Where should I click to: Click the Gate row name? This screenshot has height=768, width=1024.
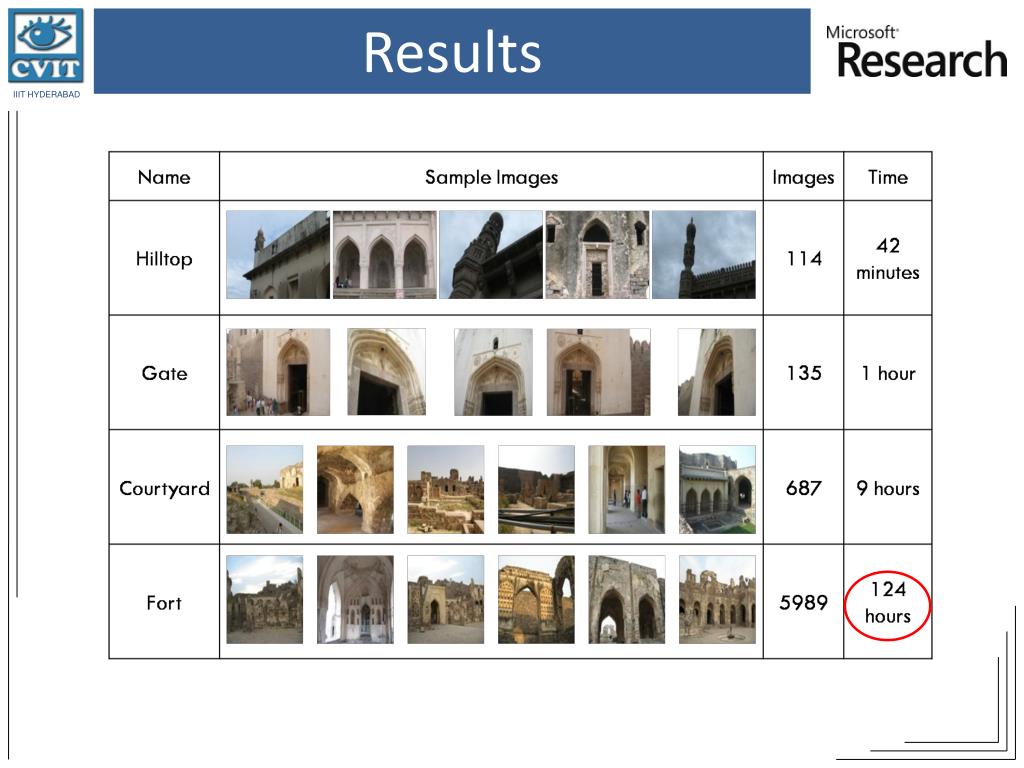(x=165, y=374)
